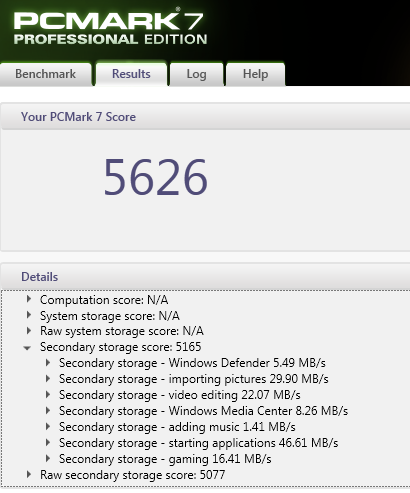The image size is (410, 493).
Task: Expand the Raw system storage score arrow
Action: click(x=29, y=331)
